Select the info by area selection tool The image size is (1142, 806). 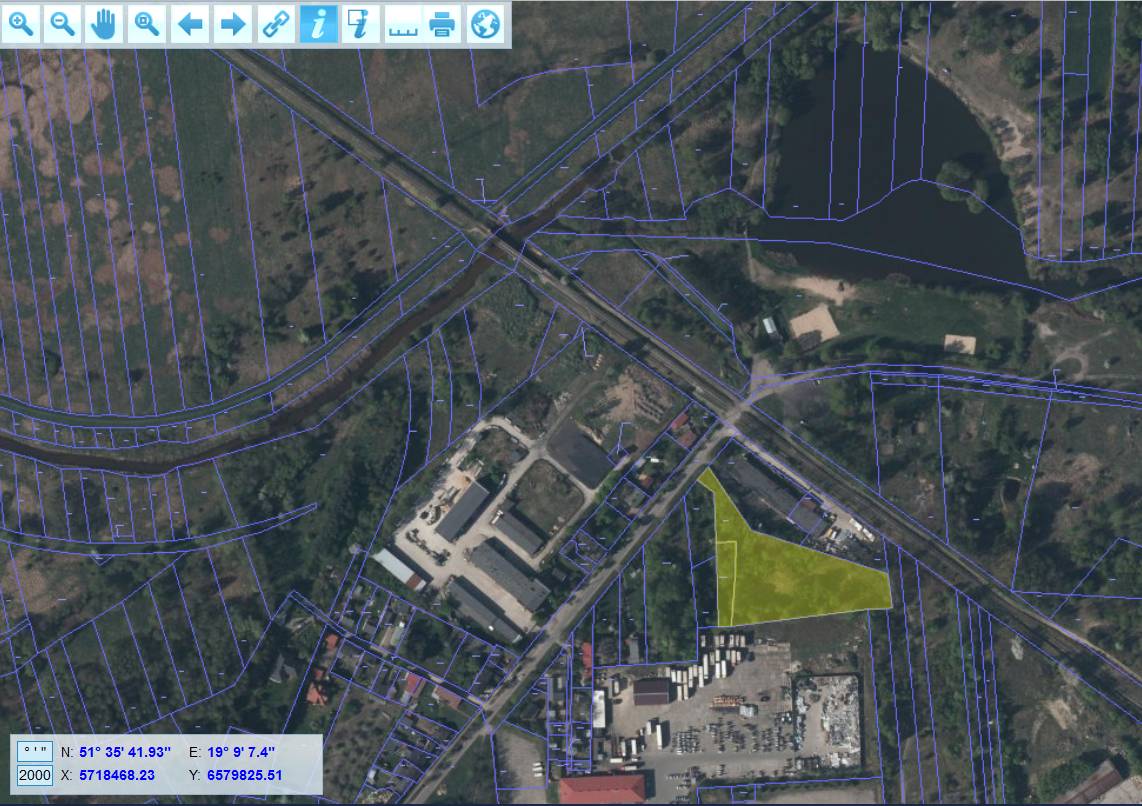pyautogui.click(x=359, y=24)
